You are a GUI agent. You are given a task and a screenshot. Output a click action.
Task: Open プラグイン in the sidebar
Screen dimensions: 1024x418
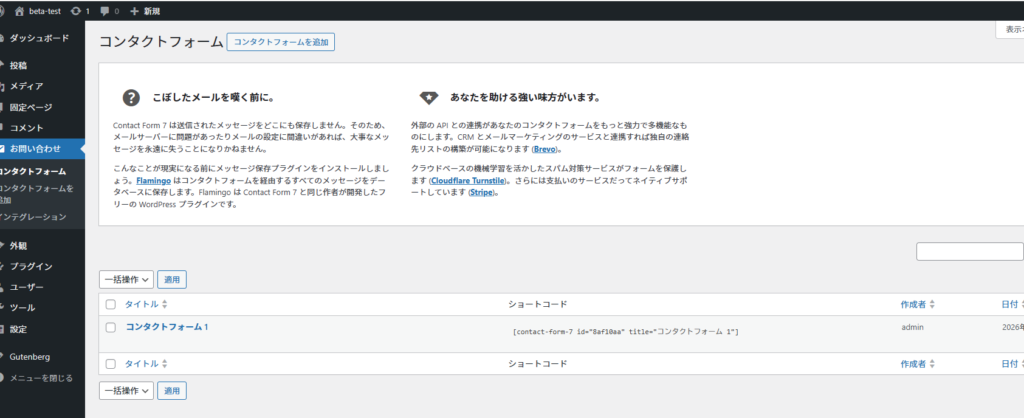pyautogui.click(x=31, y=266)
